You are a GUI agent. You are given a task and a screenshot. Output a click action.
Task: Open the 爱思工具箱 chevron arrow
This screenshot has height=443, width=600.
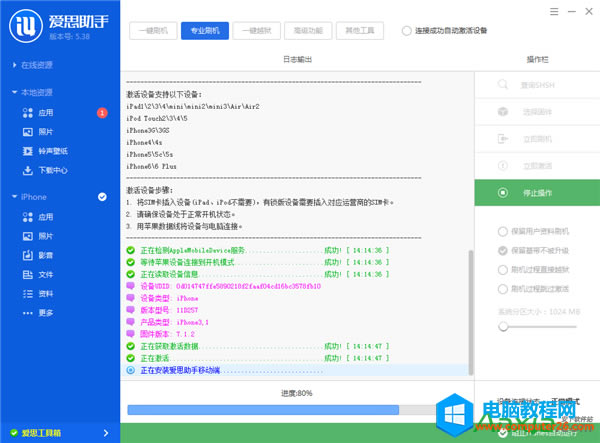tap(106, 433)
